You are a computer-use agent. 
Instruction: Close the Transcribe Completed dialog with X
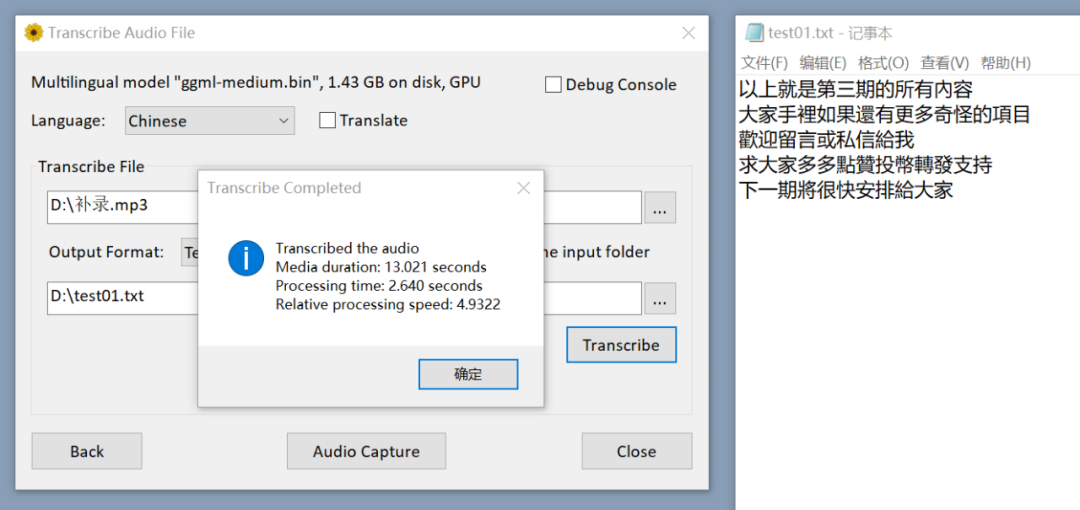click(523, 188)
